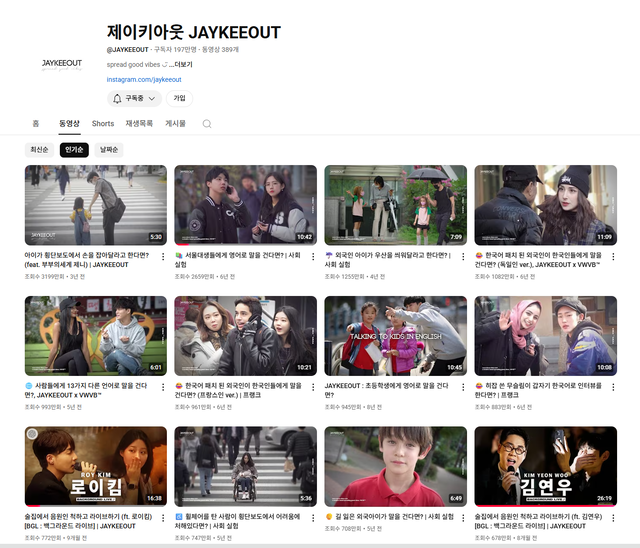The image size is (640, 548).
Task: Open more options for 김연우 live video
Action: coord(613,518)
